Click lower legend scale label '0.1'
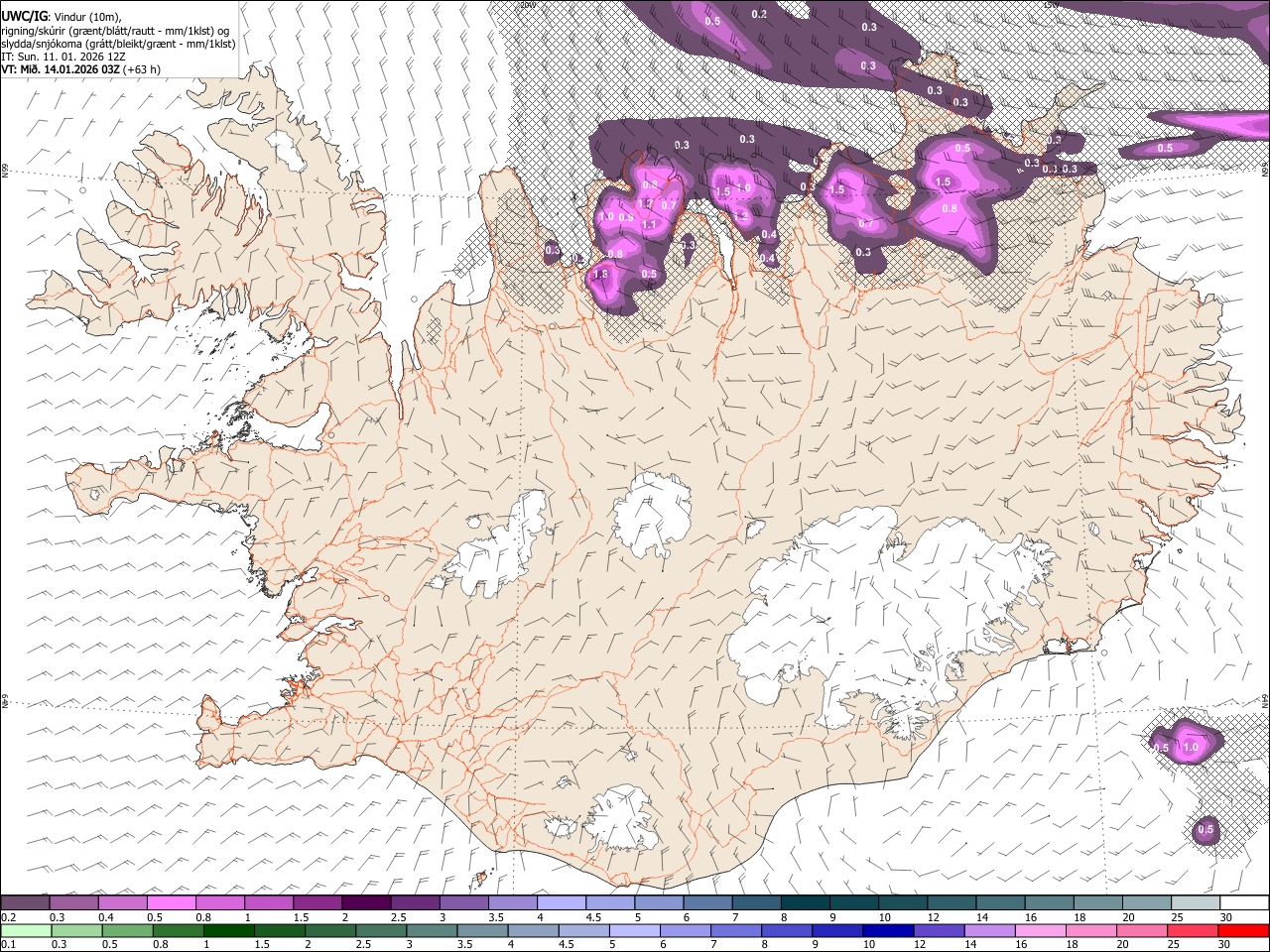1270x952 pixels. (x=9, y=945)
